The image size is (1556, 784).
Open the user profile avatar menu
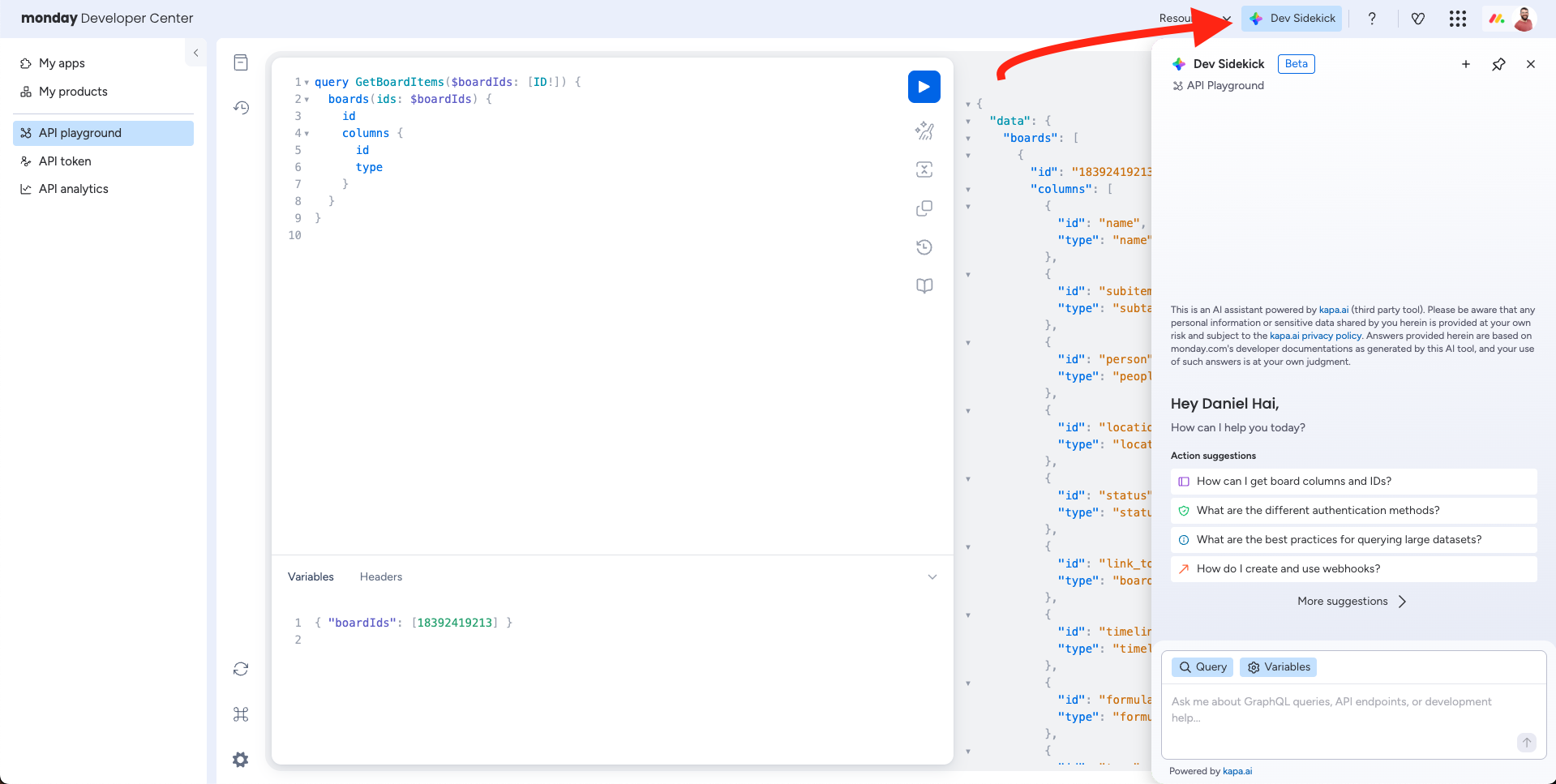pos(1524,19)
